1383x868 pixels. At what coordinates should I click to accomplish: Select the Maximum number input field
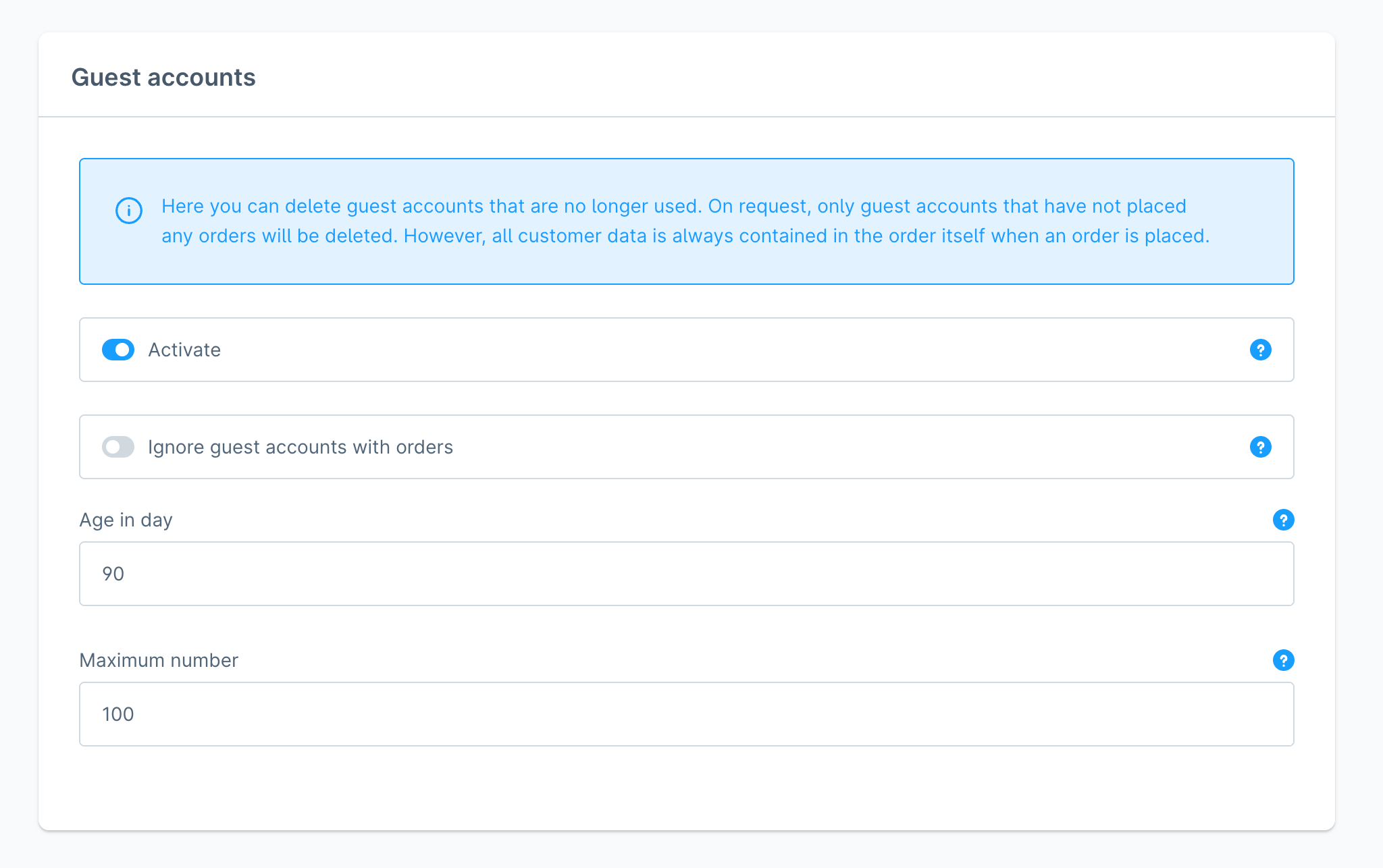tap(687, 714)
